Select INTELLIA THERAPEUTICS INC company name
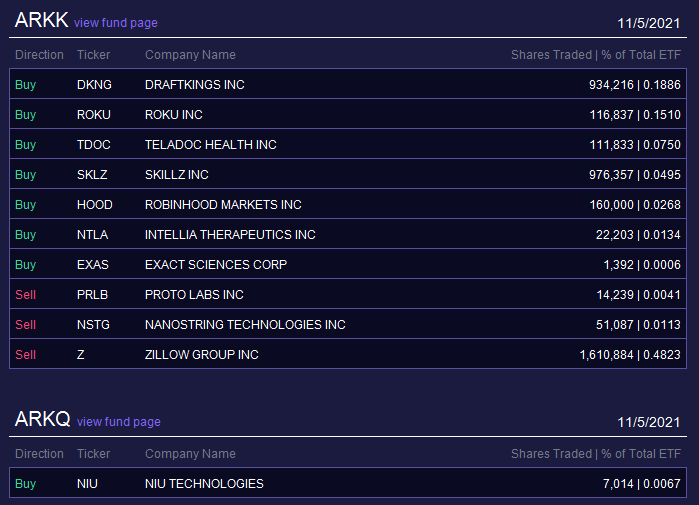 click(230, 234)
